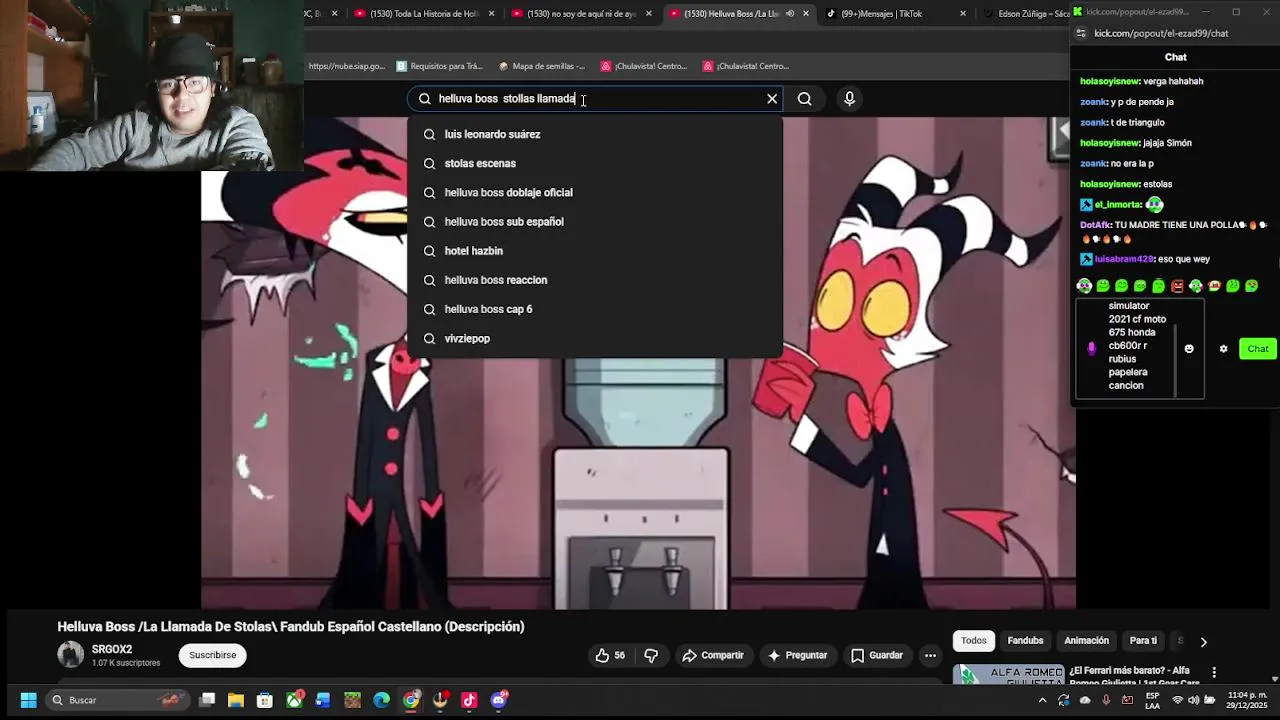This screenshot has width=1280, height=720.
Task: Insert the red angry face emote
Action: tap(1177, 286)
